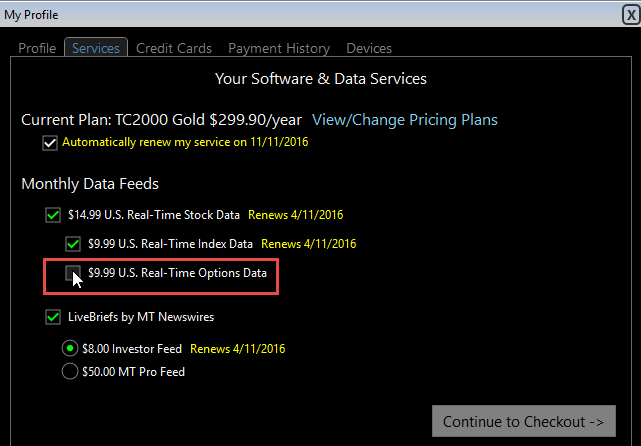Click renewal date beside Investor Feed
The height and width of the screenshot is (446, 641).
coord(238,349)
